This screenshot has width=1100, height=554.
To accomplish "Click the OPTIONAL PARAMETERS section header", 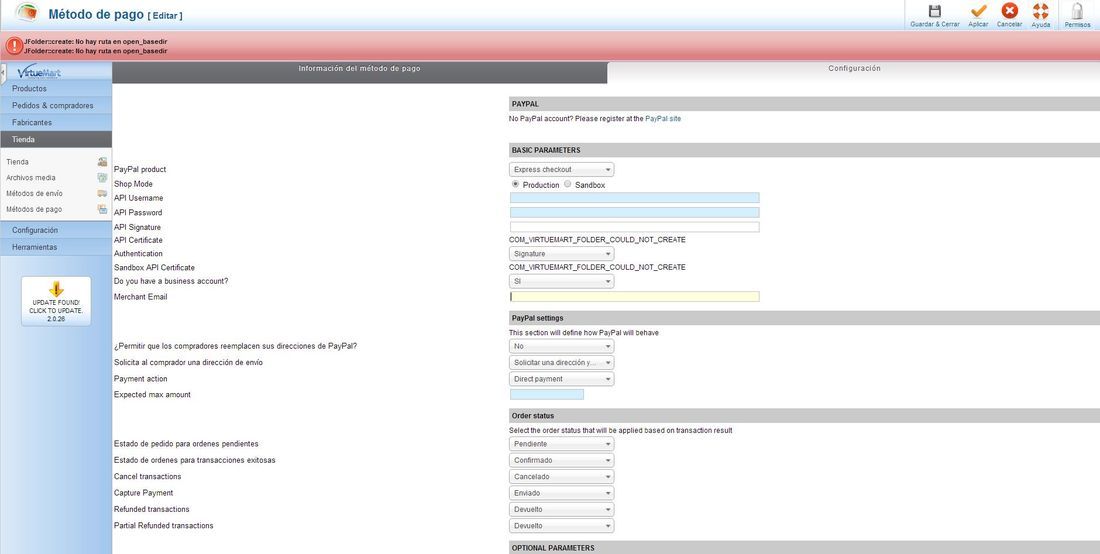I will (804, 547).
